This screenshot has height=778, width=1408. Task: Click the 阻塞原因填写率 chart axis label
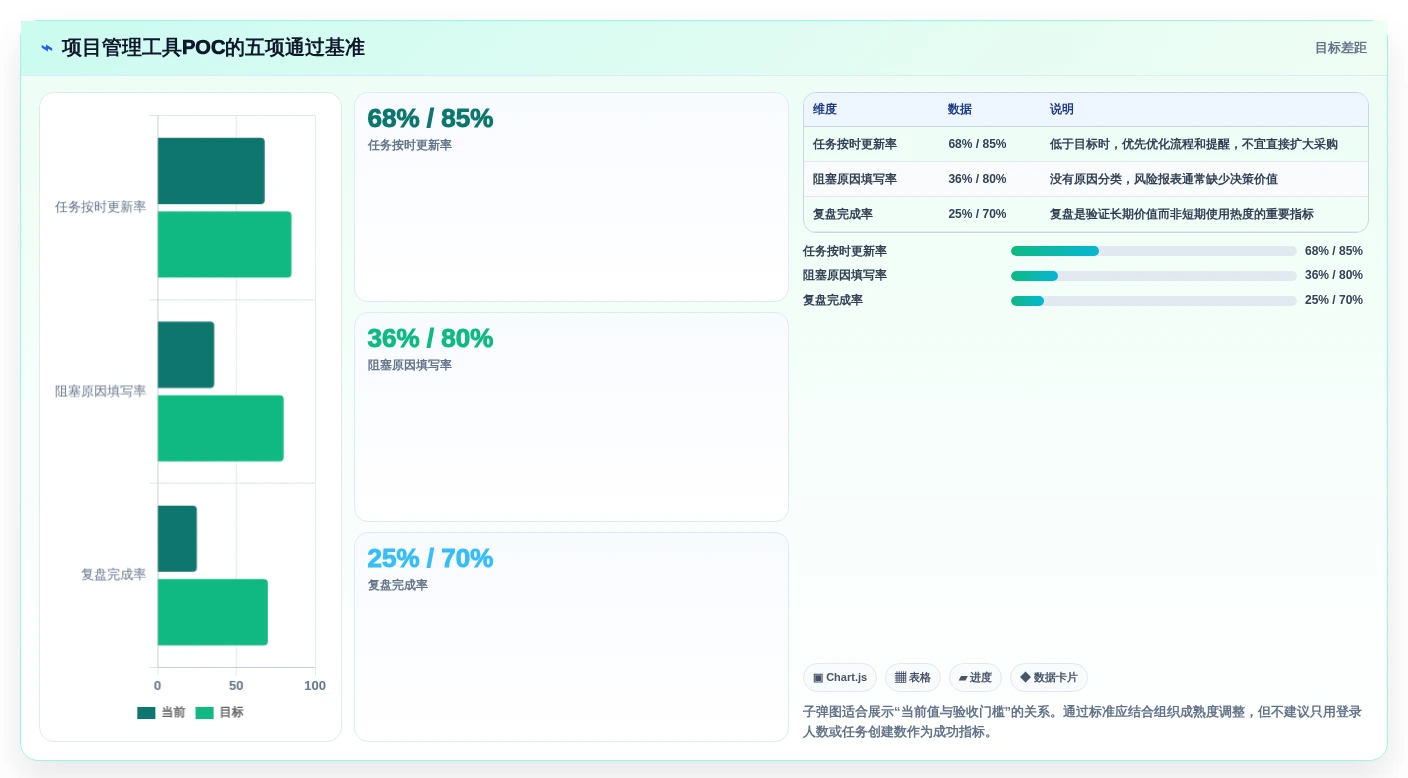click(x=100, y=391)
